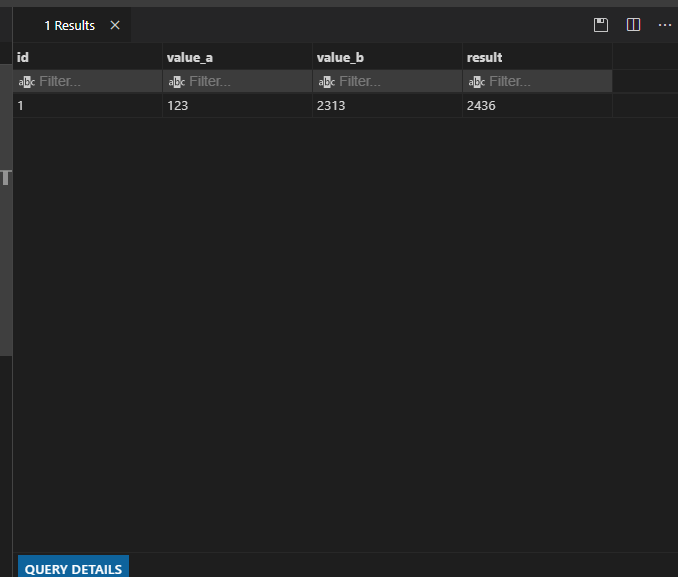Image resolution: width=678 pixels, height=577 pixels.
Task: Open the more actions ellipsis menu
Action: pos(665,25)
